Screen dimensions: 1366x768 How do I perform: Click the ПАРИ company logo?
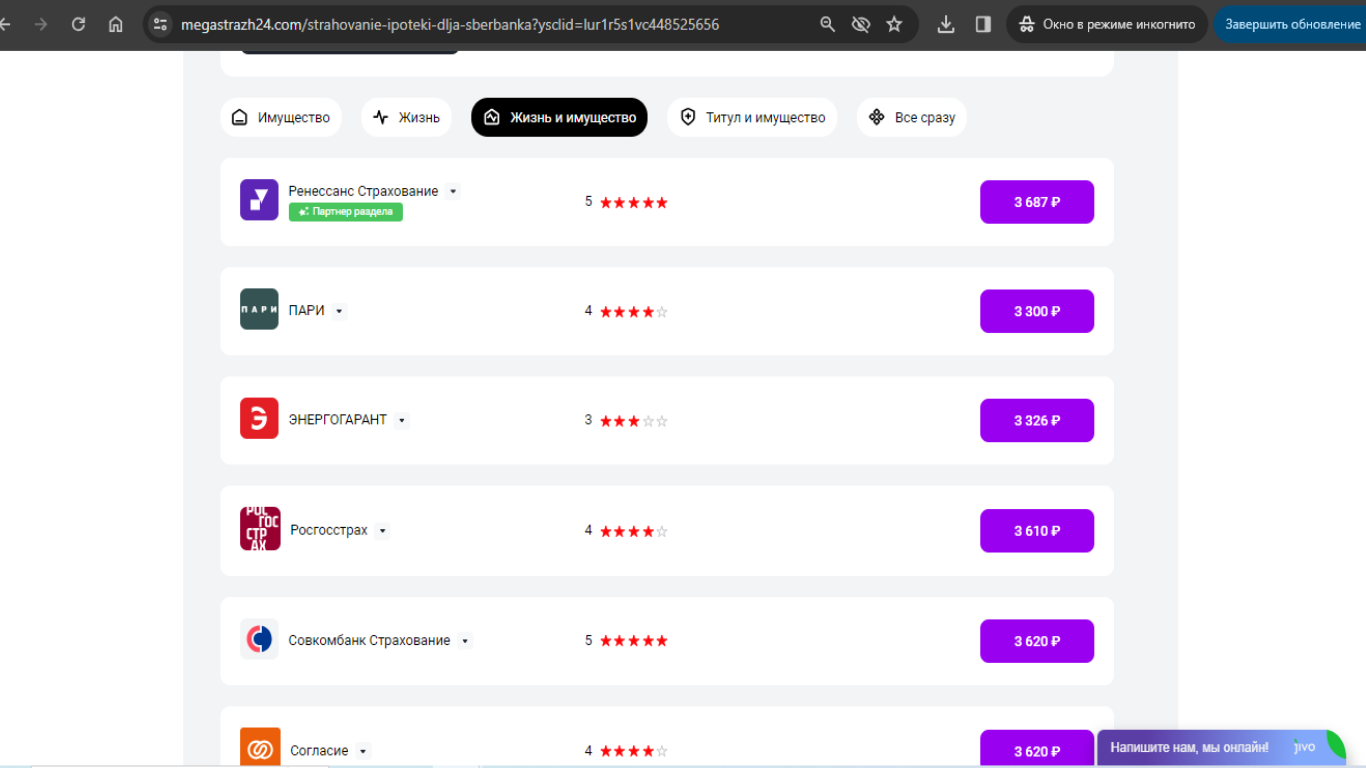(259, 309)
